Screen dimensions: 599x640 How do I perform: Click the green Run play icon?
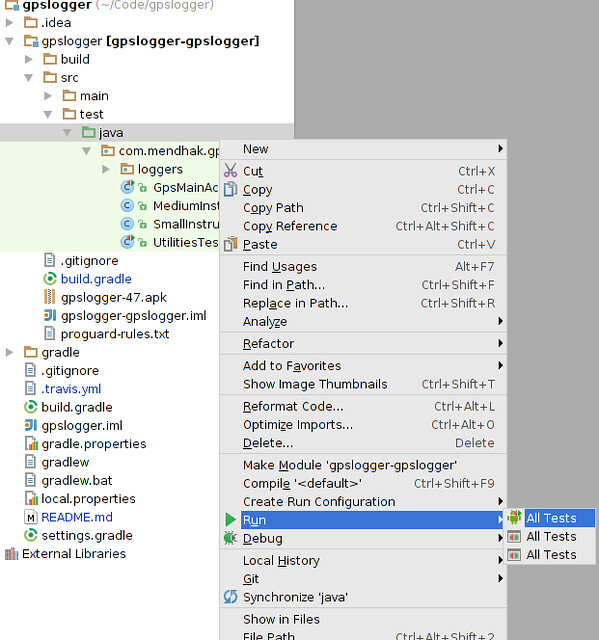click(x=230, y=520)
